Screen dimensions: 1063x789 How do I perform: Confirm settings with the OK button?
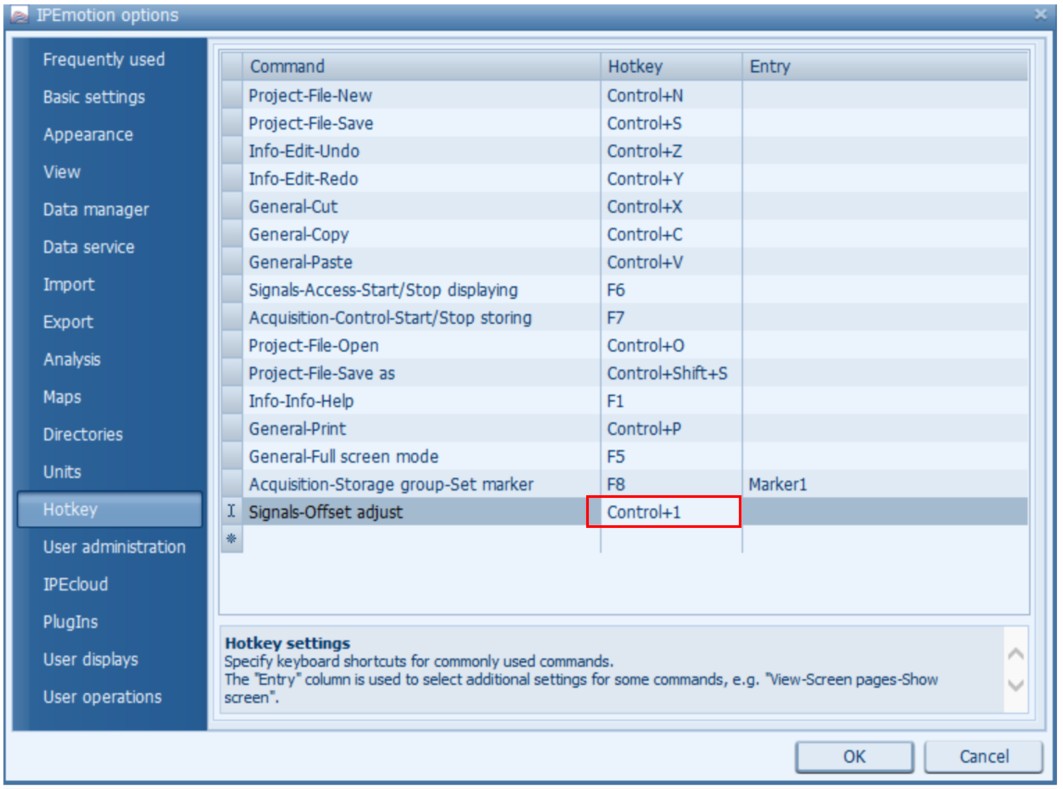tap(854, 756)
